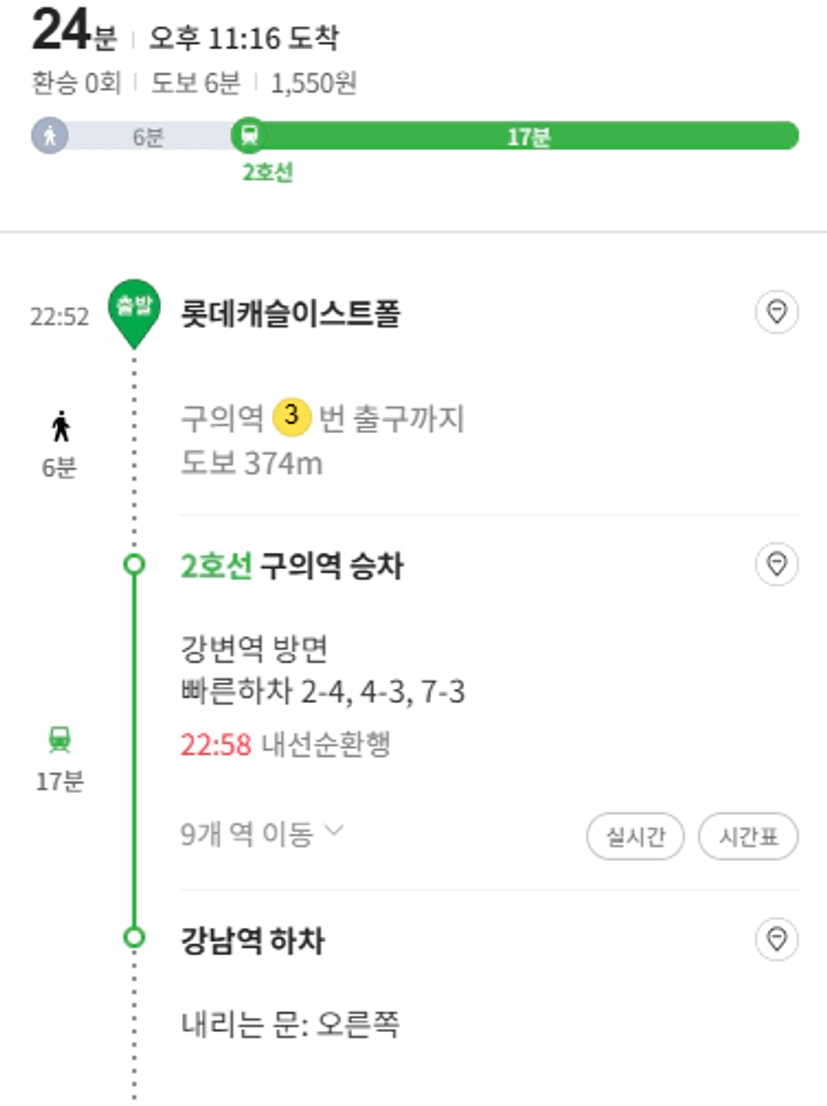Tap the map pin beside 구의역 승차
Image resolution: width=827 pixels, height=1106 pixels.
[x=777, y=564]
